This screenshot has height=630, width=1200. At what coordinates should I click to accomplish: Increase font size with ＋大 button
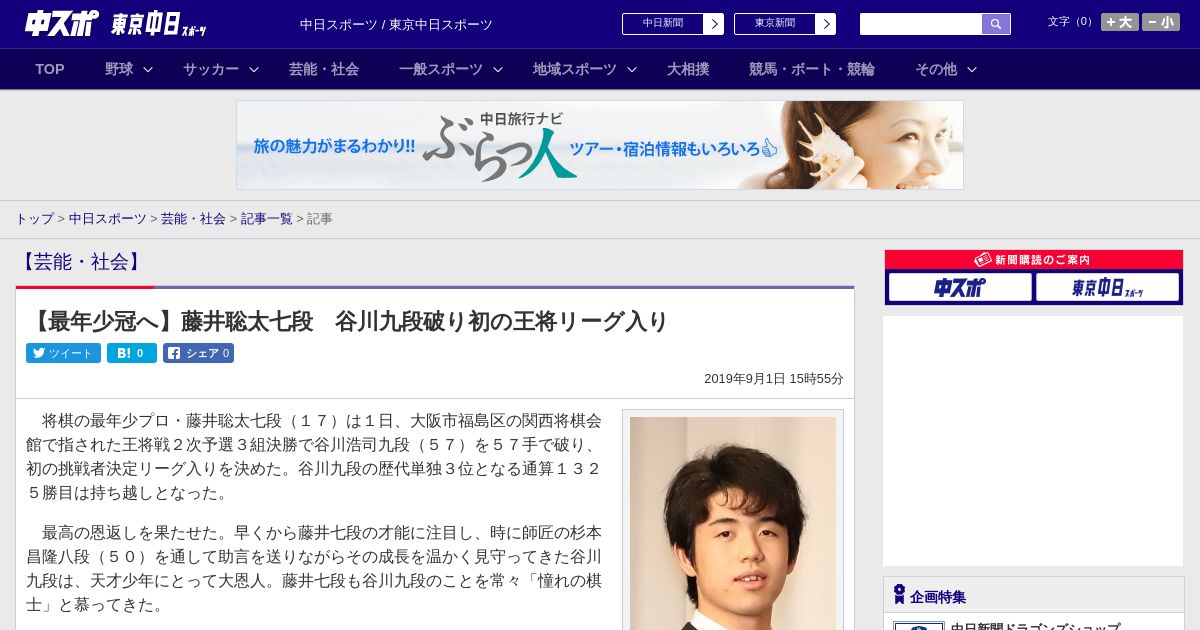1120,22
